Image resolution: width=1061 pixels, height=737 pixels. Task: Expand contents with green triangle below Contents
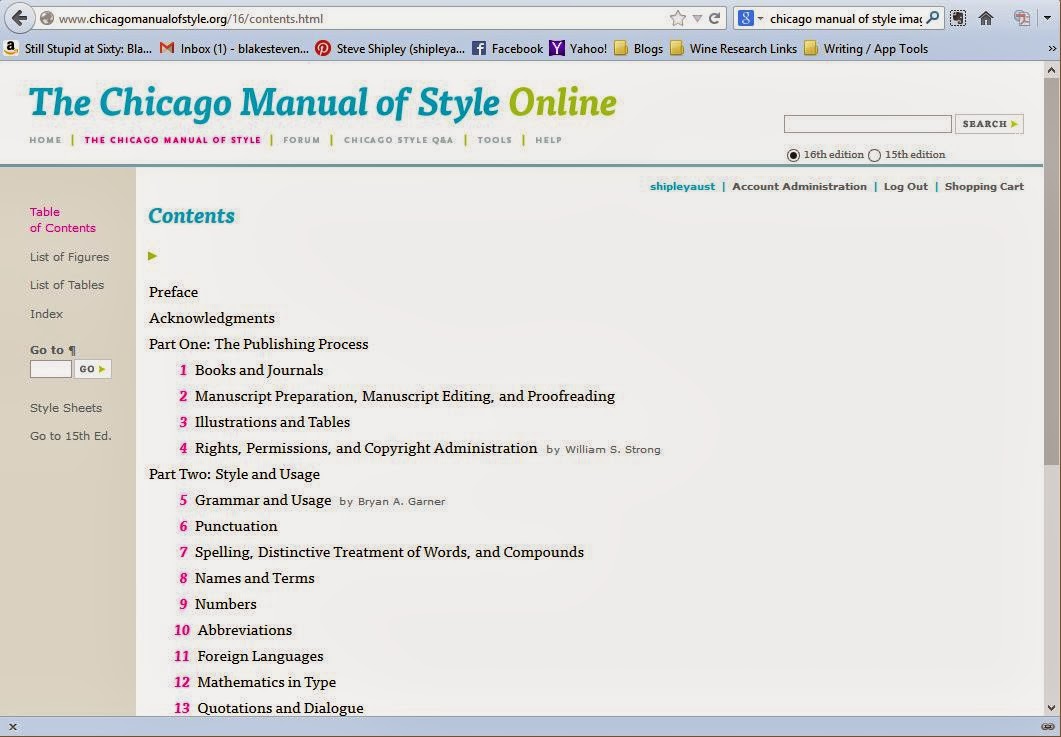click(152, 256)
